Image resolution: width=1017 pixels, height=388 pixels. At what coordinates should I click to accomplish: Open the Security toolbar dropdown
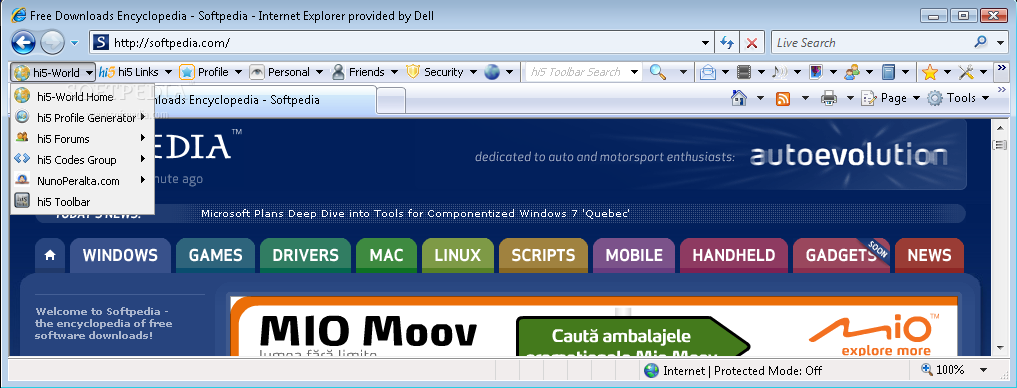click(473, 72)
